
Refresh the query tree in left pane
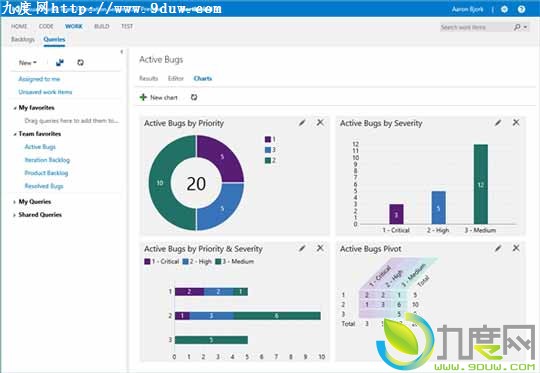pos(80,62)
